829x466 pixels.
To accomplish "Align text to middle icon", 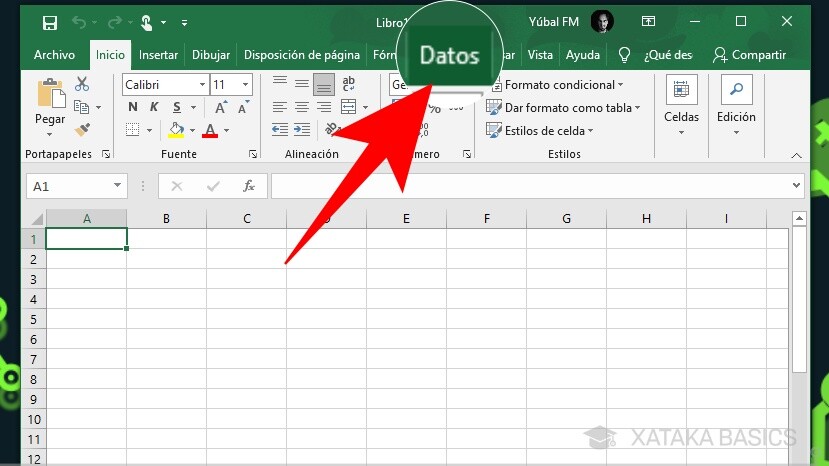I will tap(302, 84).
